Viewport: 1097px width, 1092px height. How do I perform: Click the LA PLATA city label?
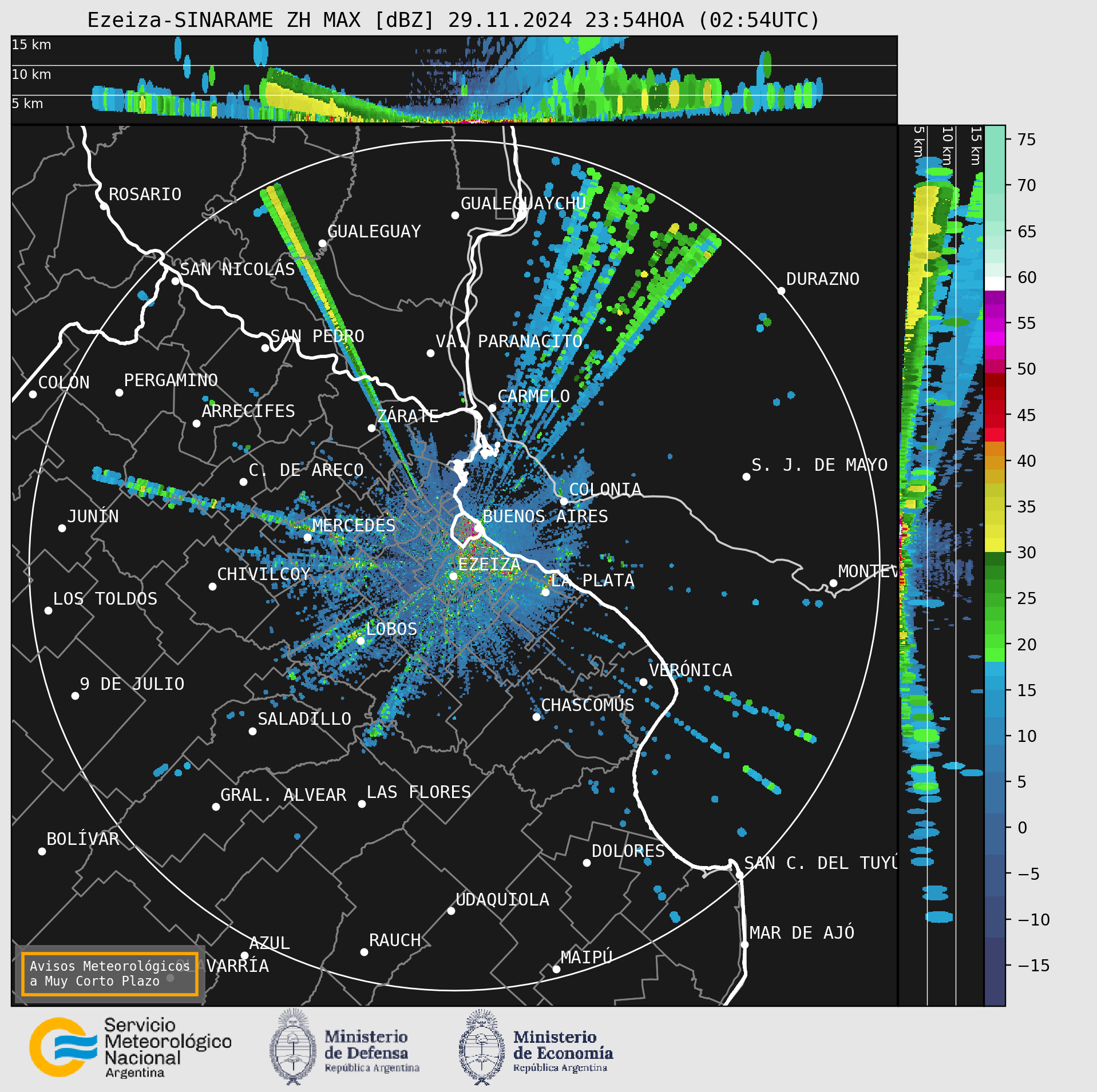tap(592, 580)
